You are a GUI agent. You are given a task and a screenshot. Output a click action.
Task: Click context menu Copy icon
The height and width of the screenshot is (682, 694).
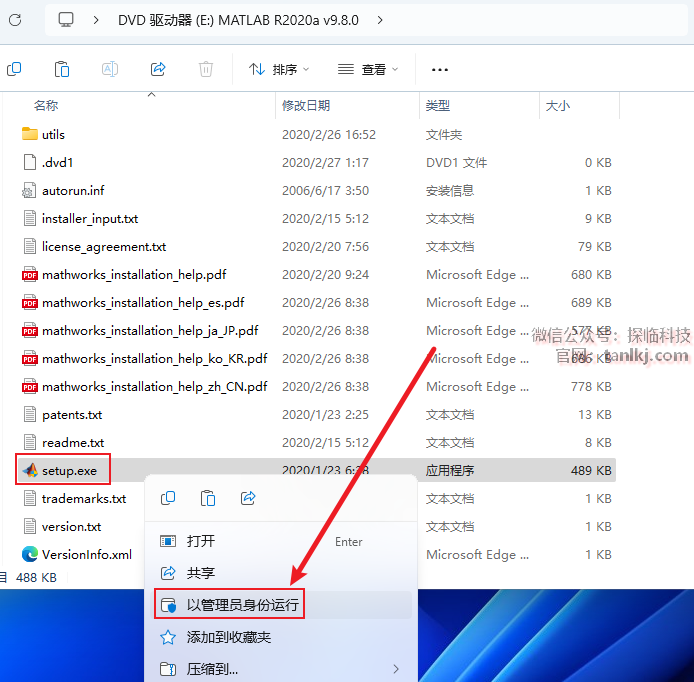coord(168,498)
